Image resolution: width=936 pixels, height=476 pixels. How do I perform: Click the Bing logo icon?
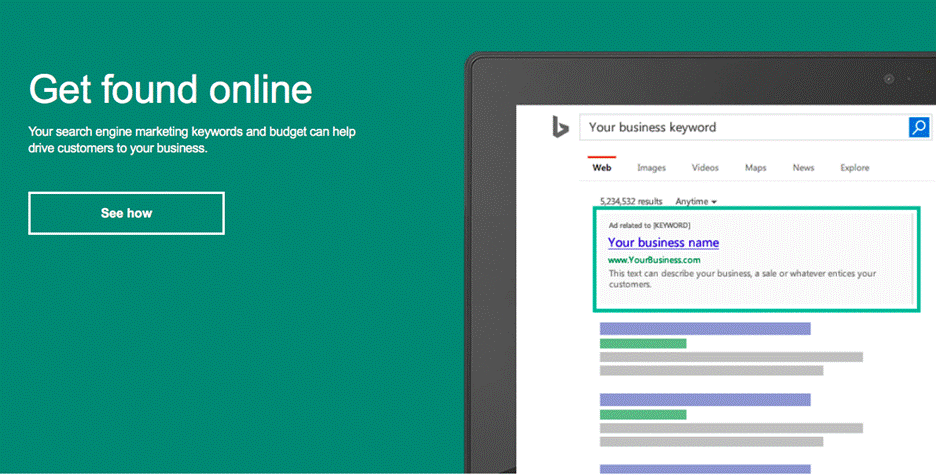pos(561,127)
